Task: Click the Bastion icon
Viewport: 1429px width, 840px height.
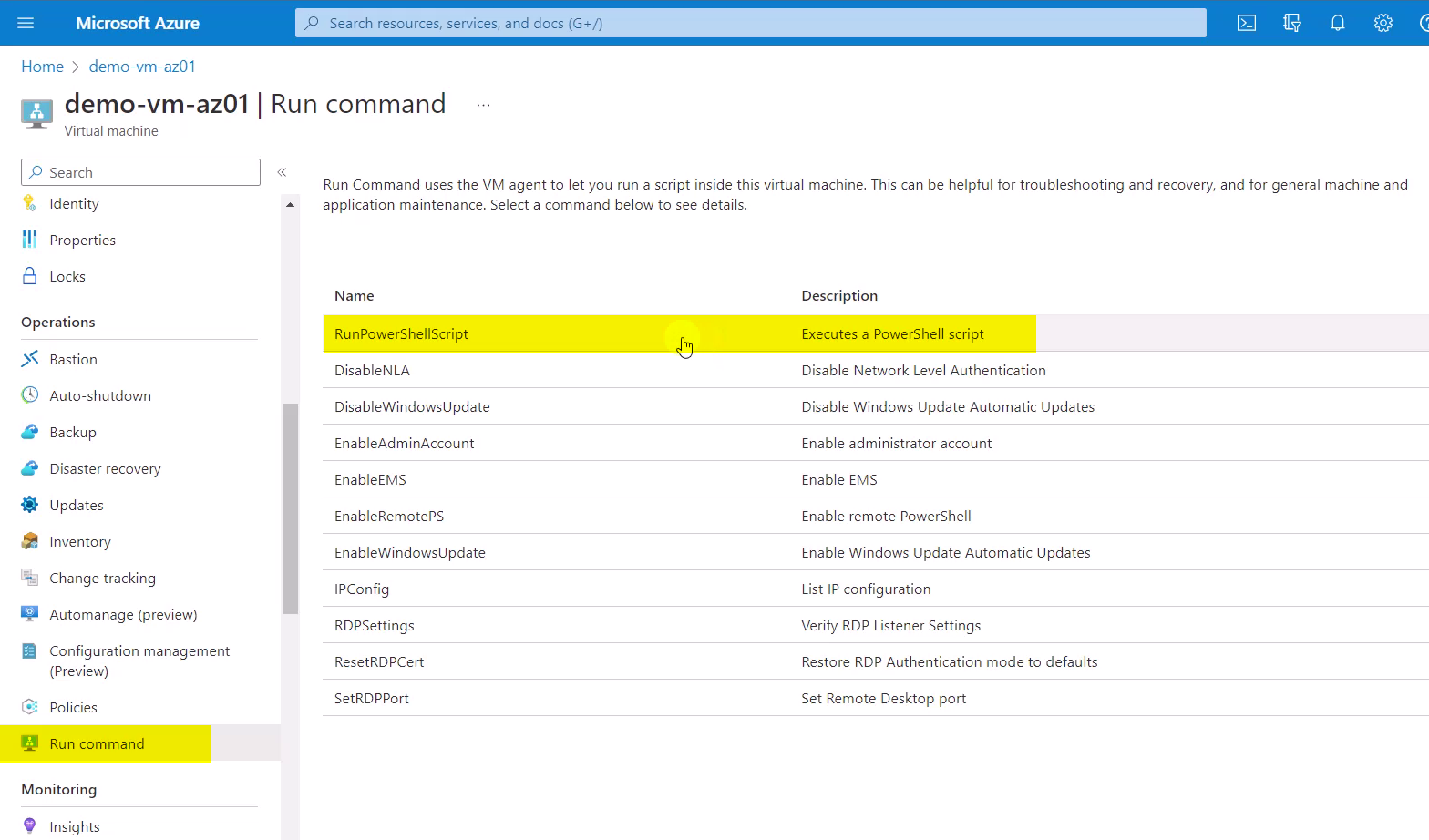Action: point(30,359)
